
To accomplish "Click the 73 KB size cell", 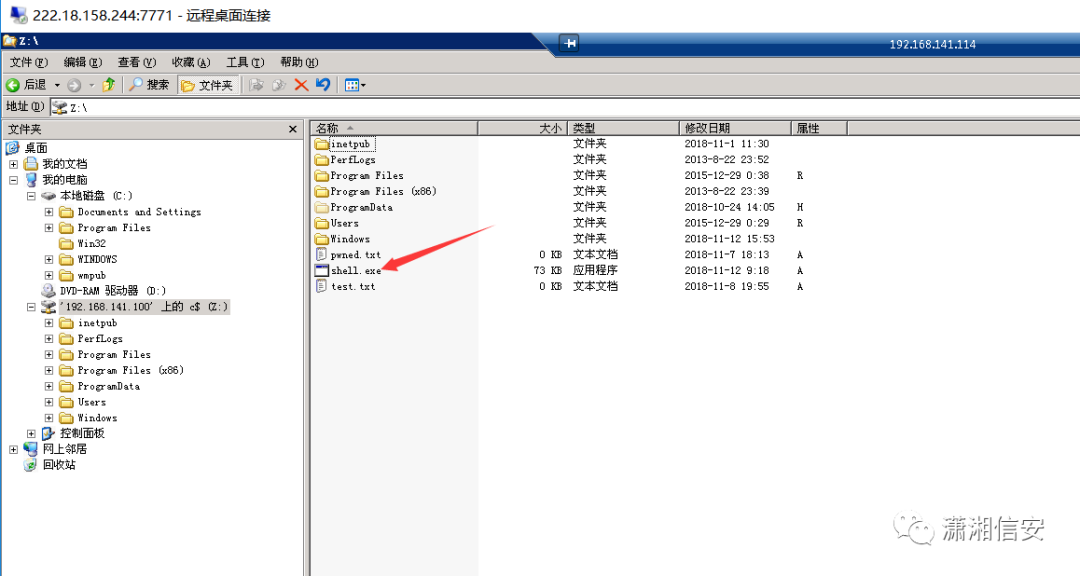I will [x=548, y=271].
